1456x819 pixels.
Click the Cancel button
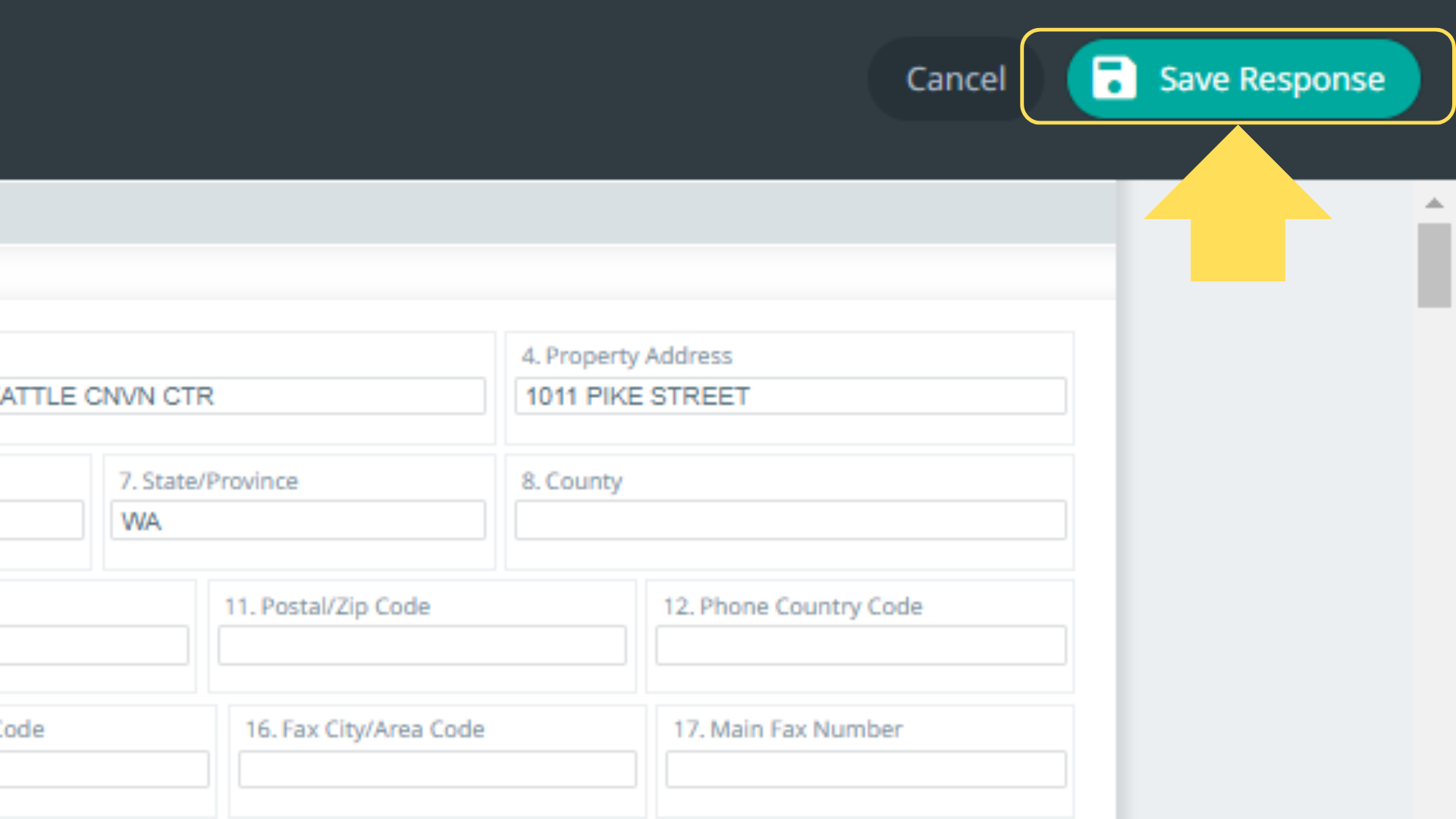pos(955,79)
